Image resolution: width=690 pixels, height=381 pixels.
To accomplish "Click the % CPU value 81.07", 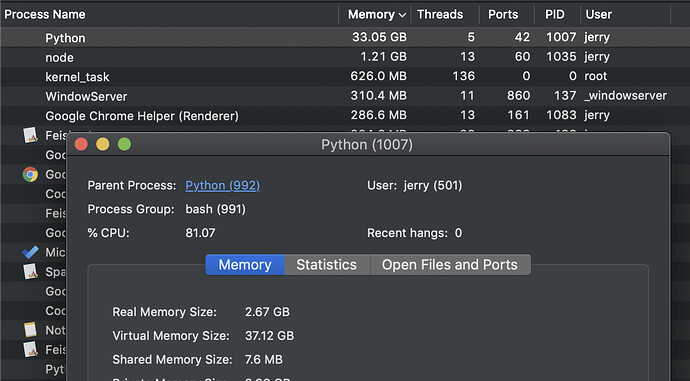I will (200, 233).
